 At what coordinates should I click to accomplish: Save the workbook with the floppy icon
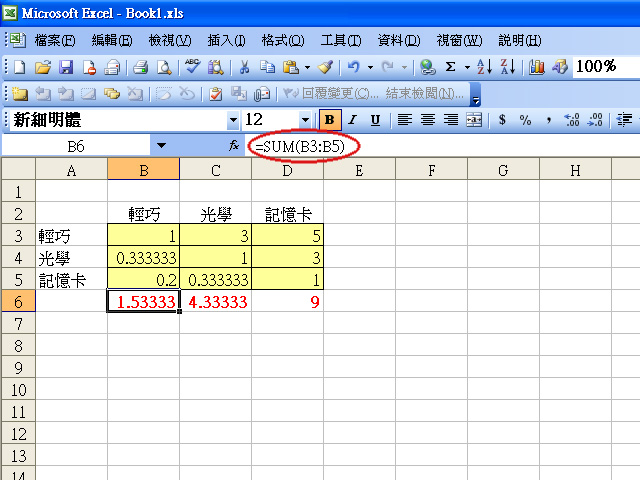(66, 67)
